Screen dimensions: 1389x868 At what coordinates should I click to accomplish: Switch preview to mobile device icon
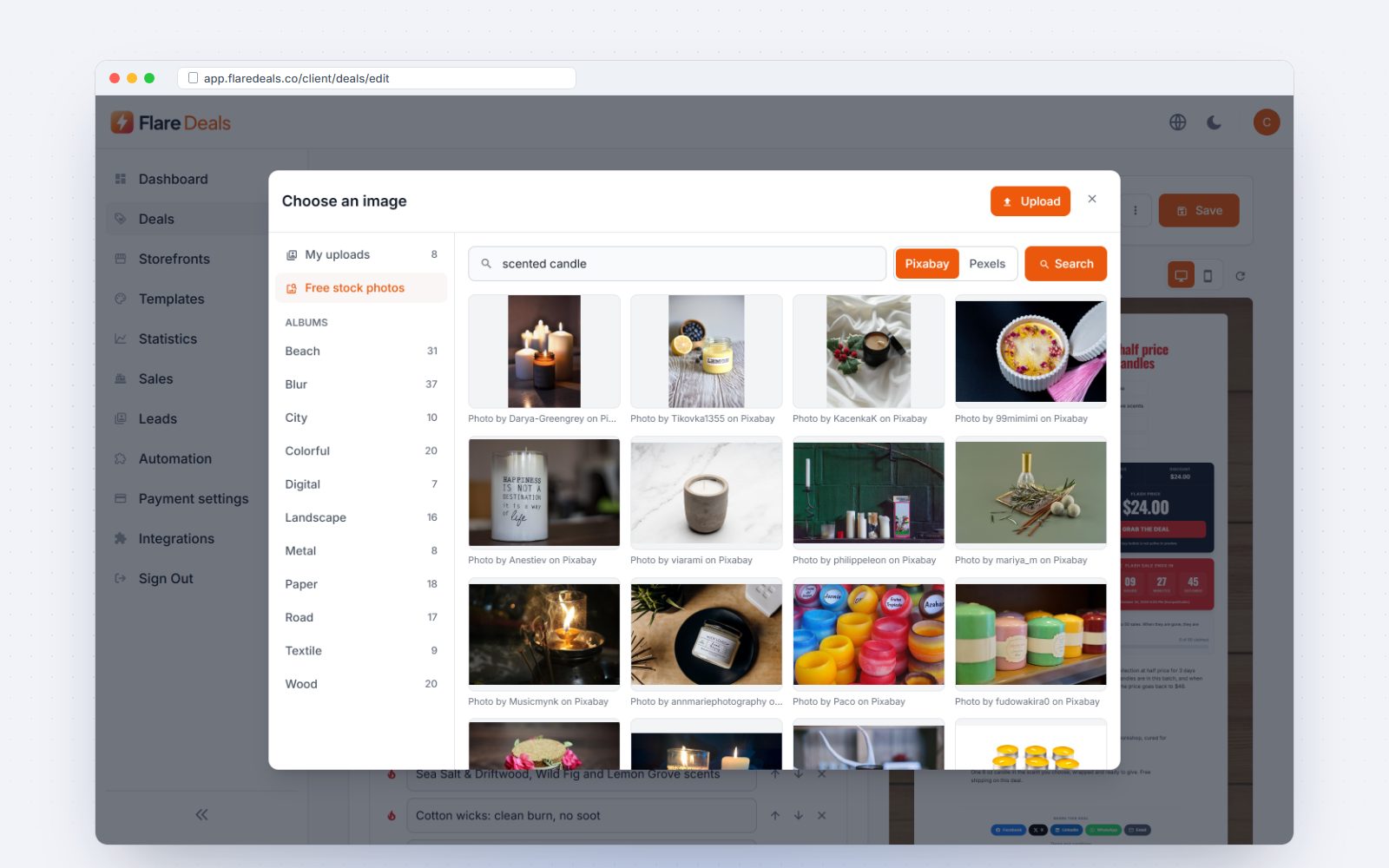pyautogui.click(x=1208, y=276)
